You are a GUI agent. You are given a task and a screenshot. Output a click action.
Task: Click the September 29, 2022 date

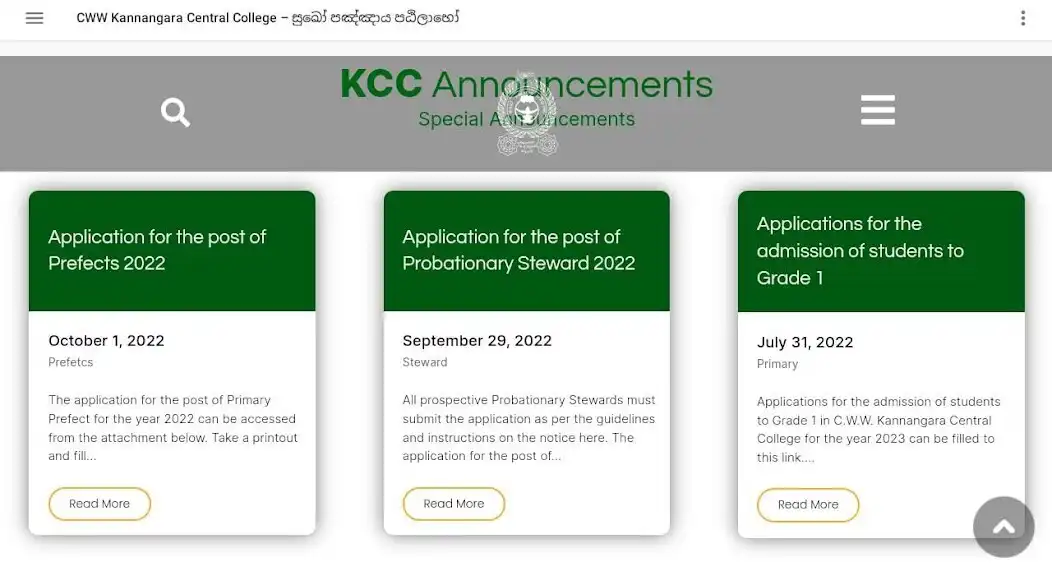pyautogui.click(x=477, y=341)
